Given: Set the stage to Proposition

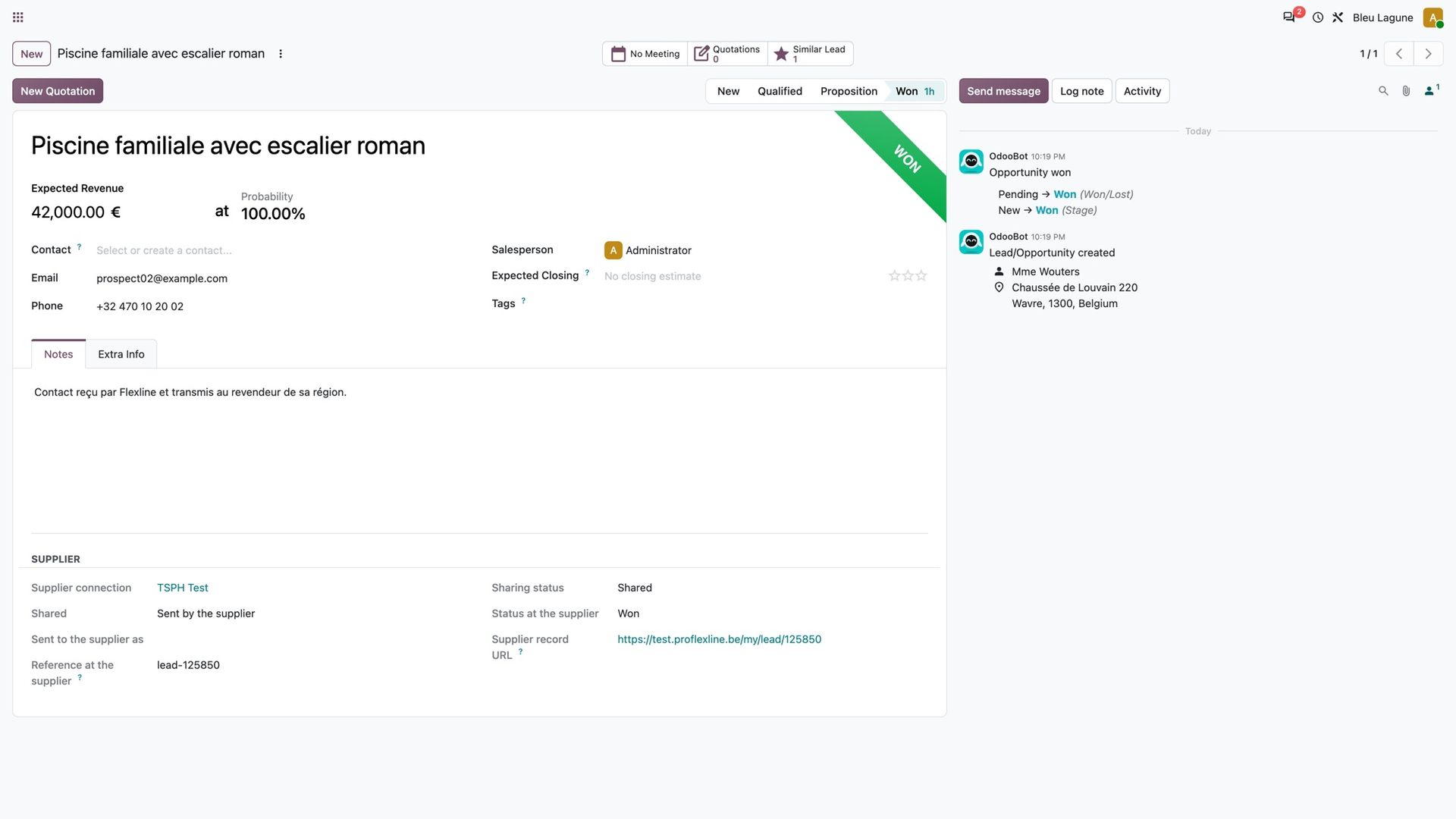Looking at the screenshot, I should pos(849,91).
